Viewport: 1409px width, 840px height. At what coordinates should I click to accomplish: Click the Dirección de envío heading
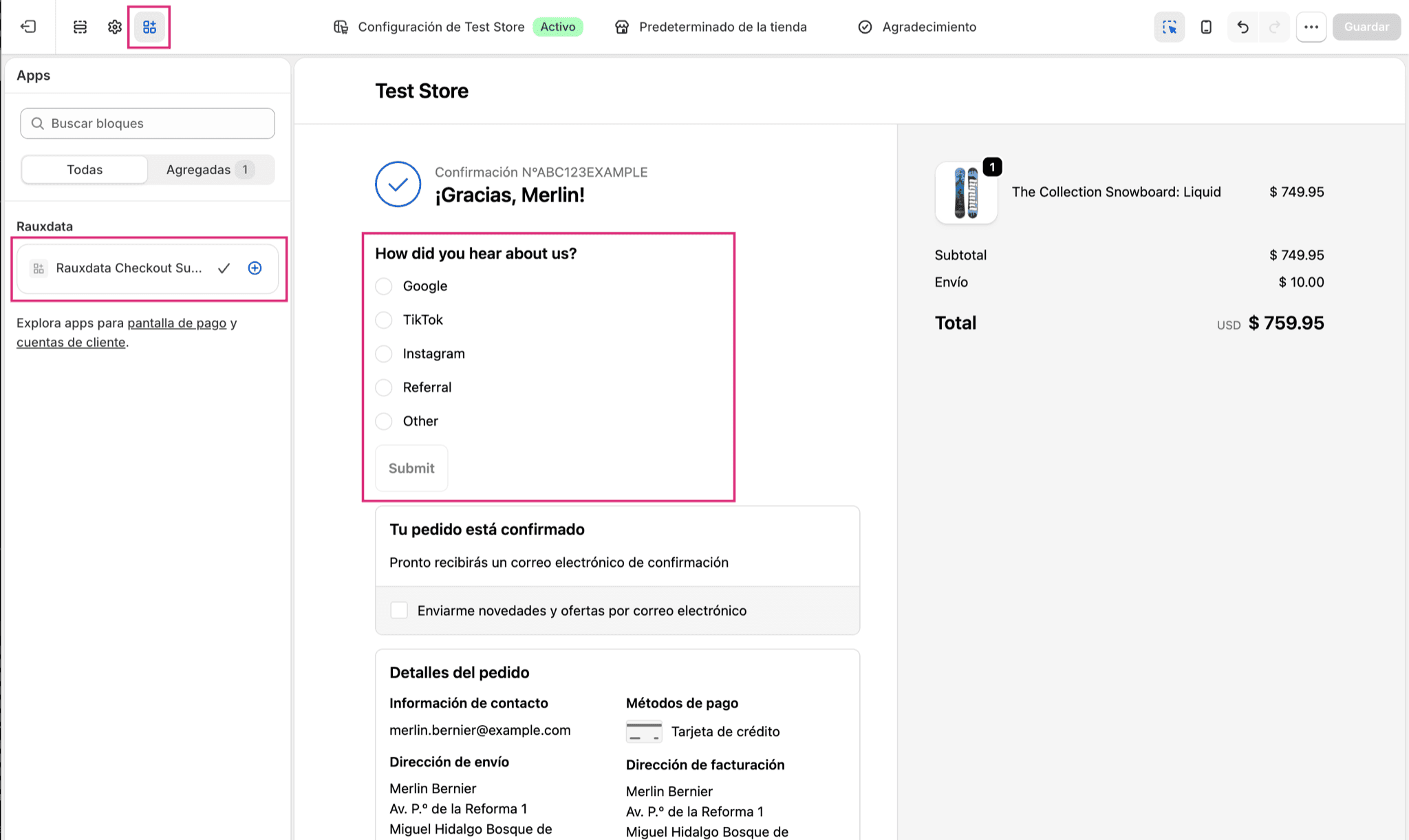click(x=449, y=762)
